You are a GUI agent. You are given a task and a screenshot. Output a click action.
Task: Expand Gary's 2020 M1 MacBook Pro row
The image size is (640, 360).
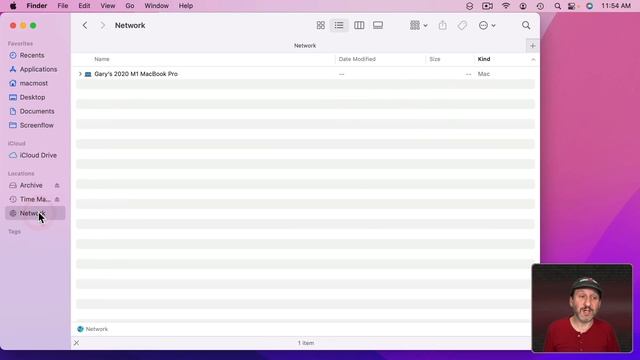click(80, 74)
